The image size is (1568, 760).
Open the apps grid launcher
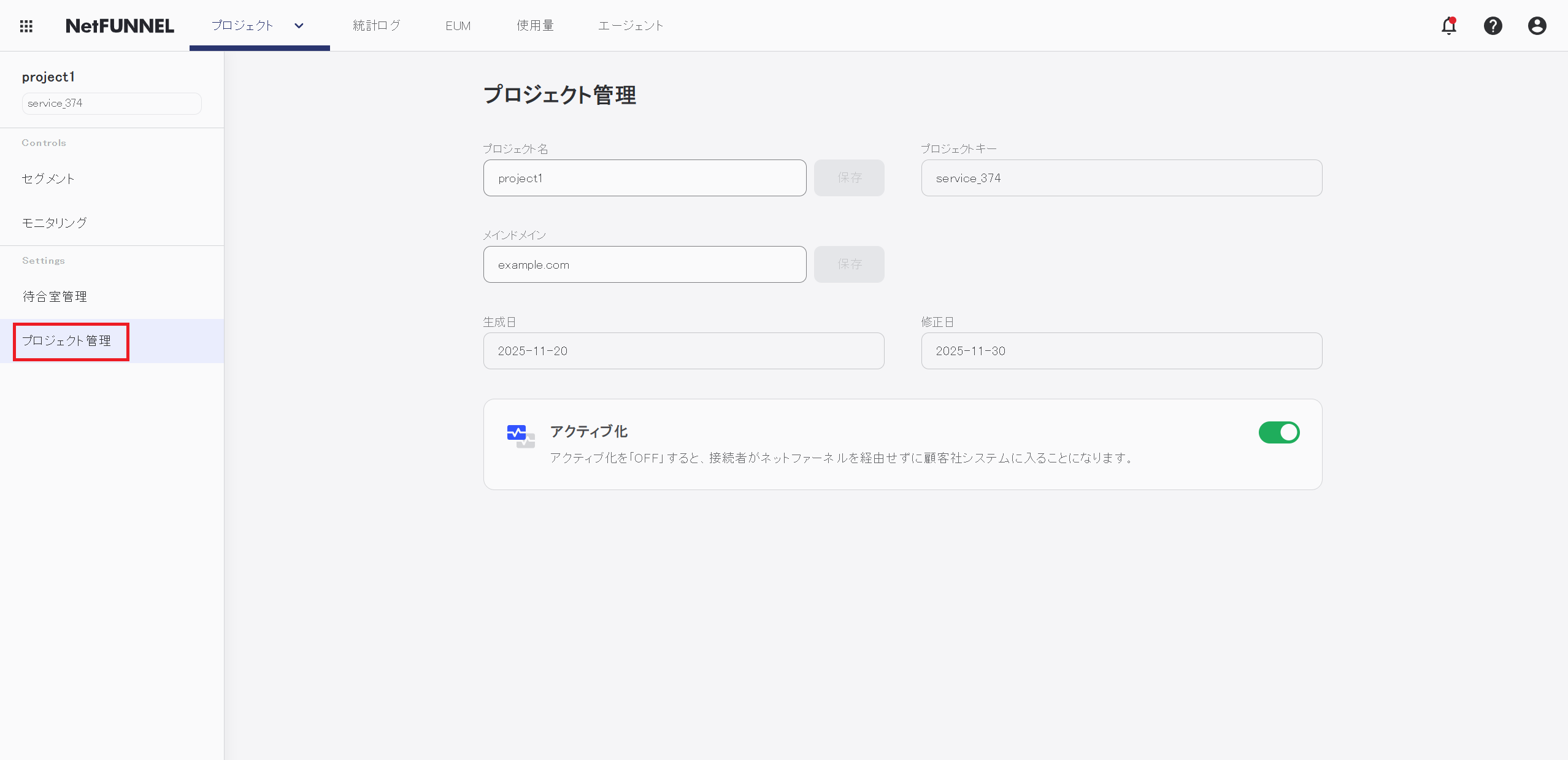(x=26, y=25)
